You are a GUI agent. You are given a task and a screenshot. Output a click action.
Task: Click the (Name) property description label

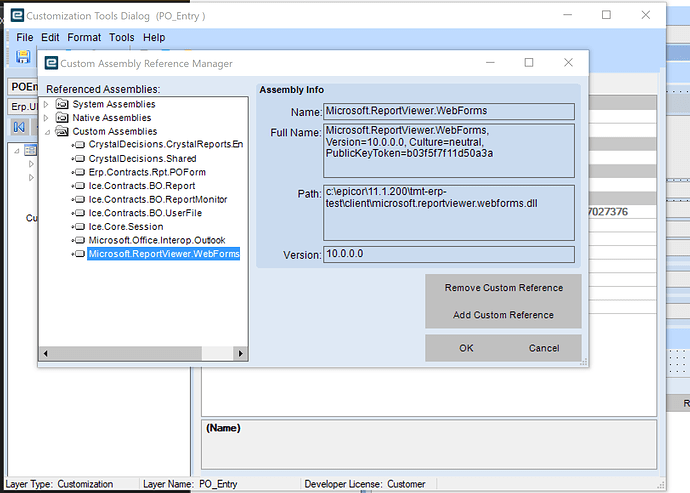pos(223,428)
